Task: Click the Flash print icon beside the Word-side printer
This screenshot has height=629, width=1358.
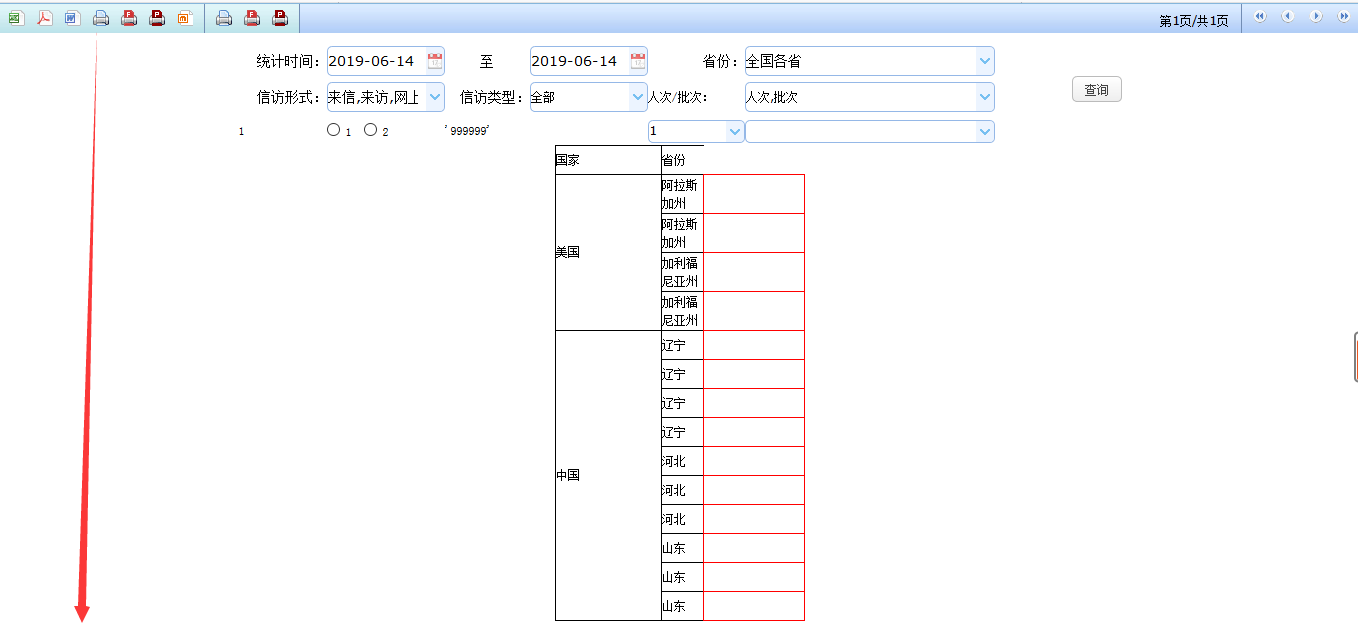Action: tap(129, 17)
